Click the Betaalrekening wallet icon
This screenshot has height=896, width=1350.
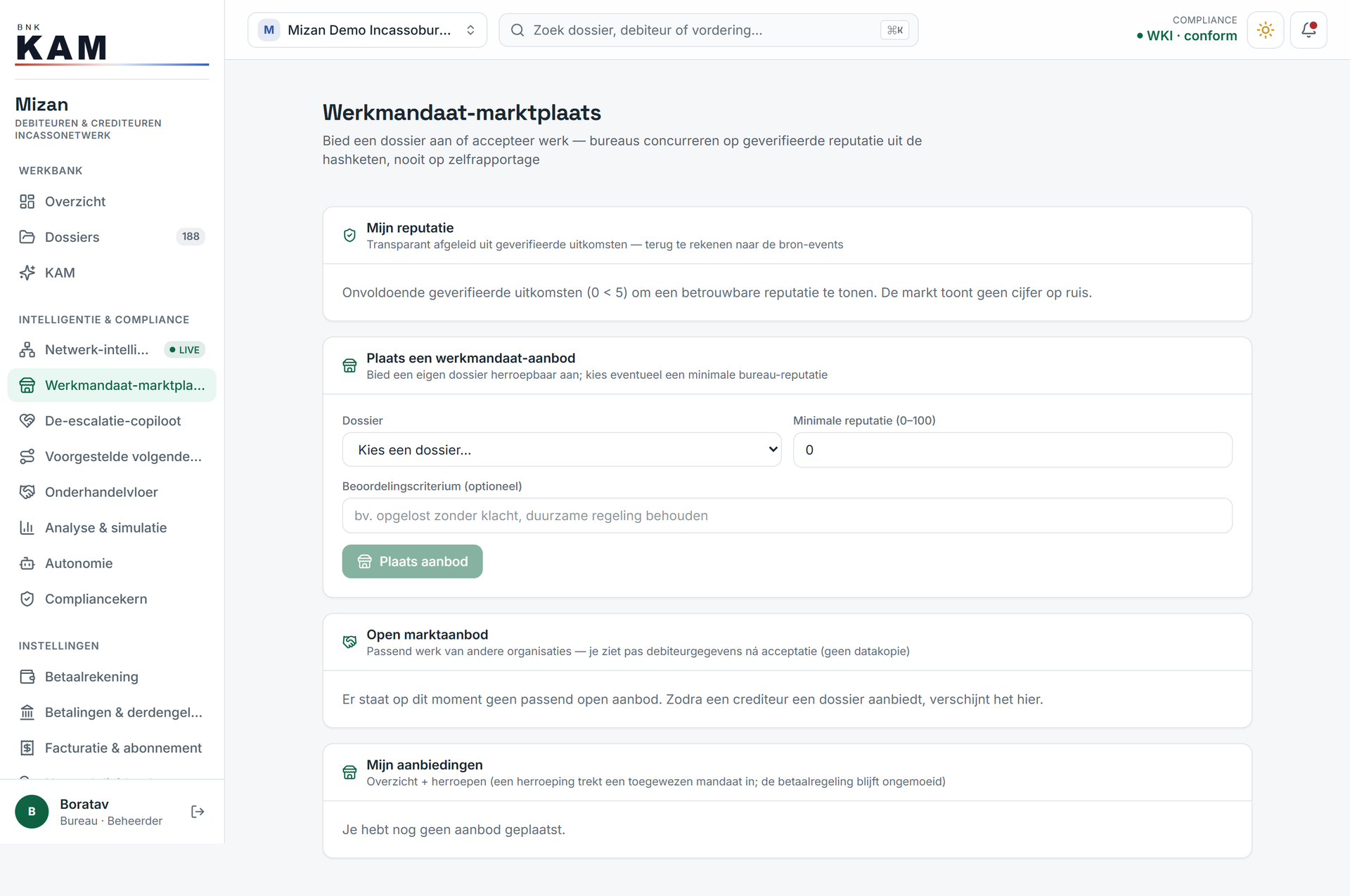tap(27, 677)
